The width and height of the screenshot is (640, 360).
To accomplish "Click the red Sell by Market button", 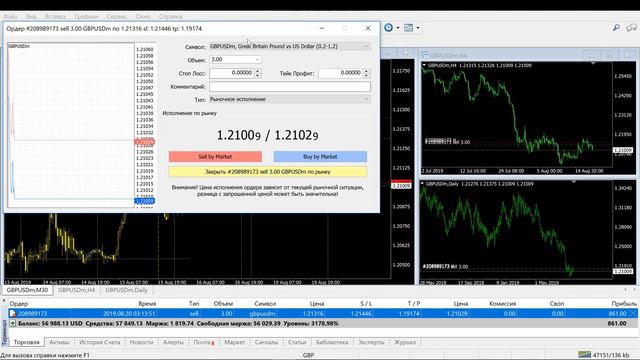I will point(215,157).
